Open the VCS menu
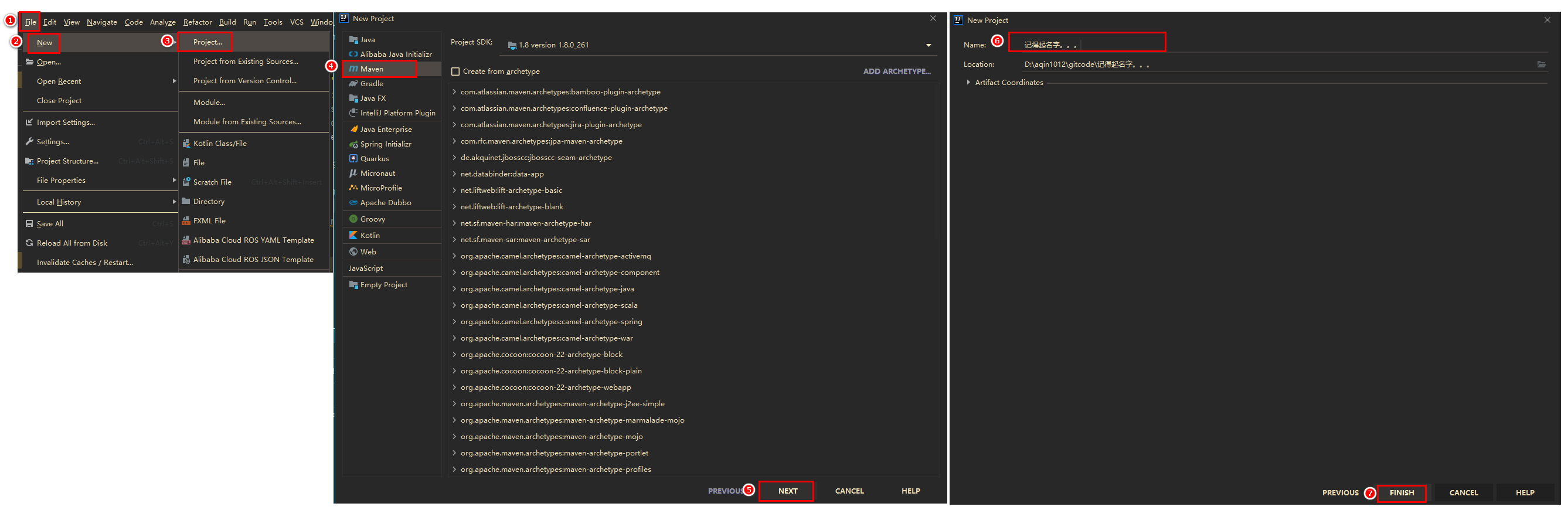The height and width of the screenshot is (510, 1568). tap(297, 22)
